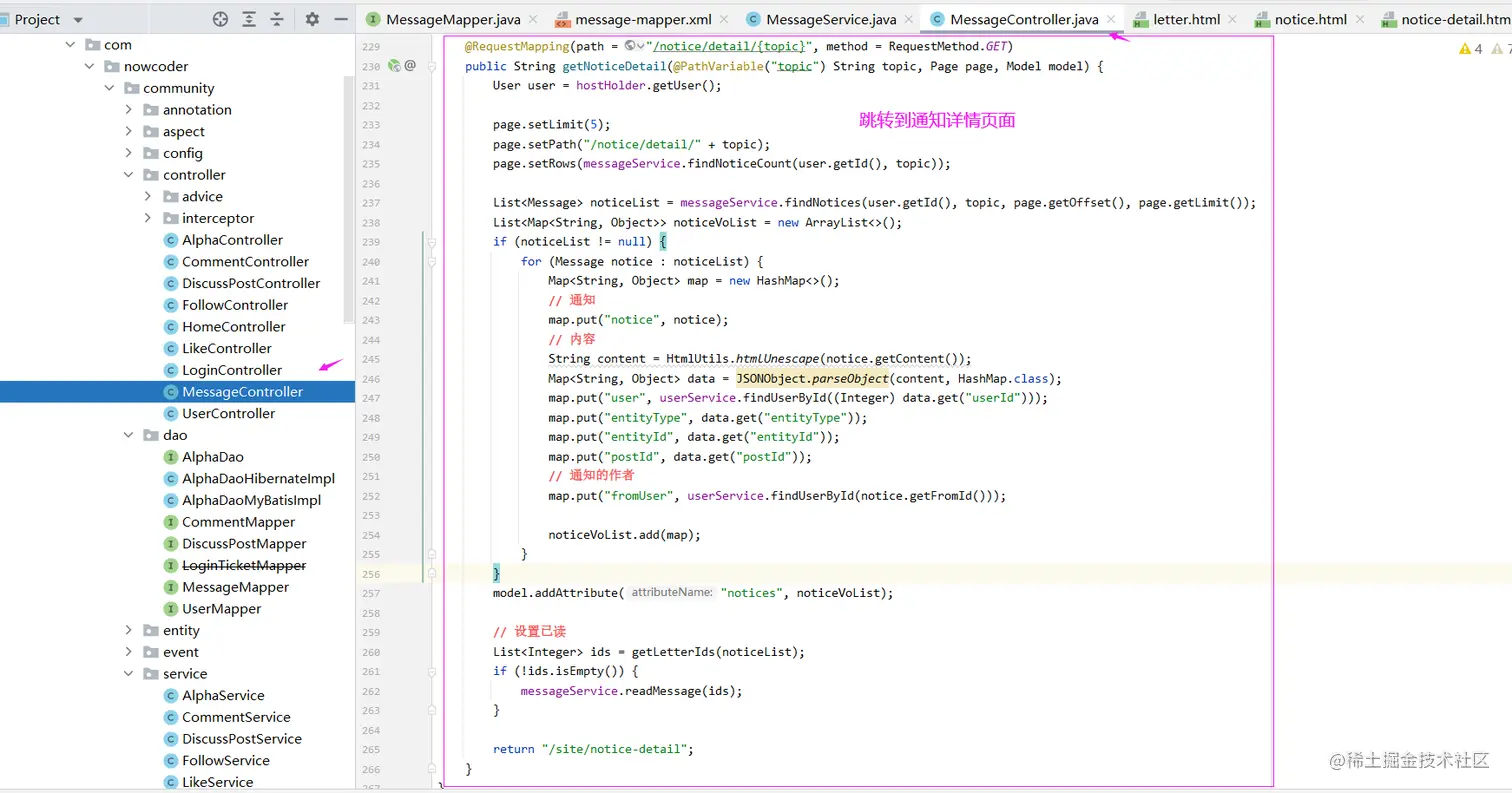Expand the advice folder
The height and width of the screenshot is (793, 1512).
coord(148,196)
